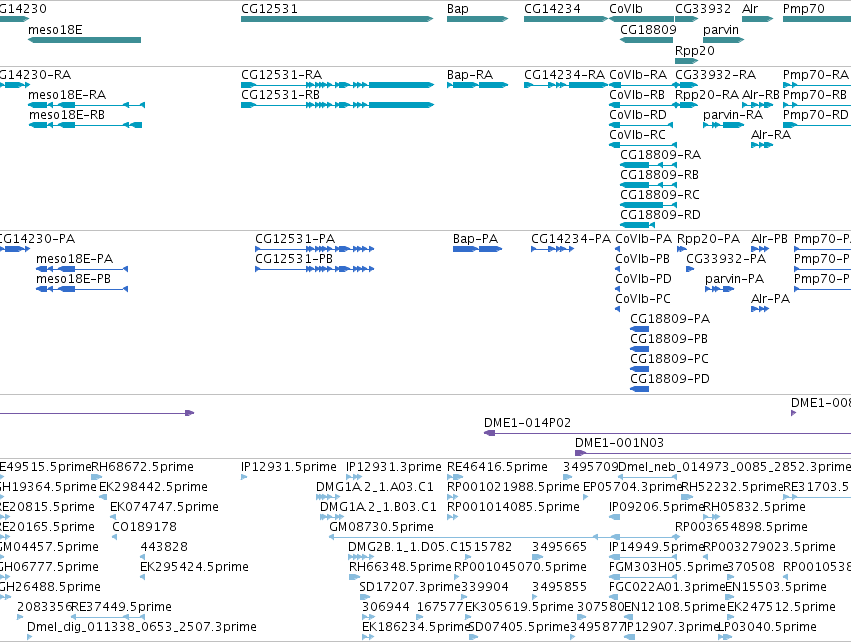851x642 pixels.
Task: Select the CG14234 gene label
Action: 552,9
